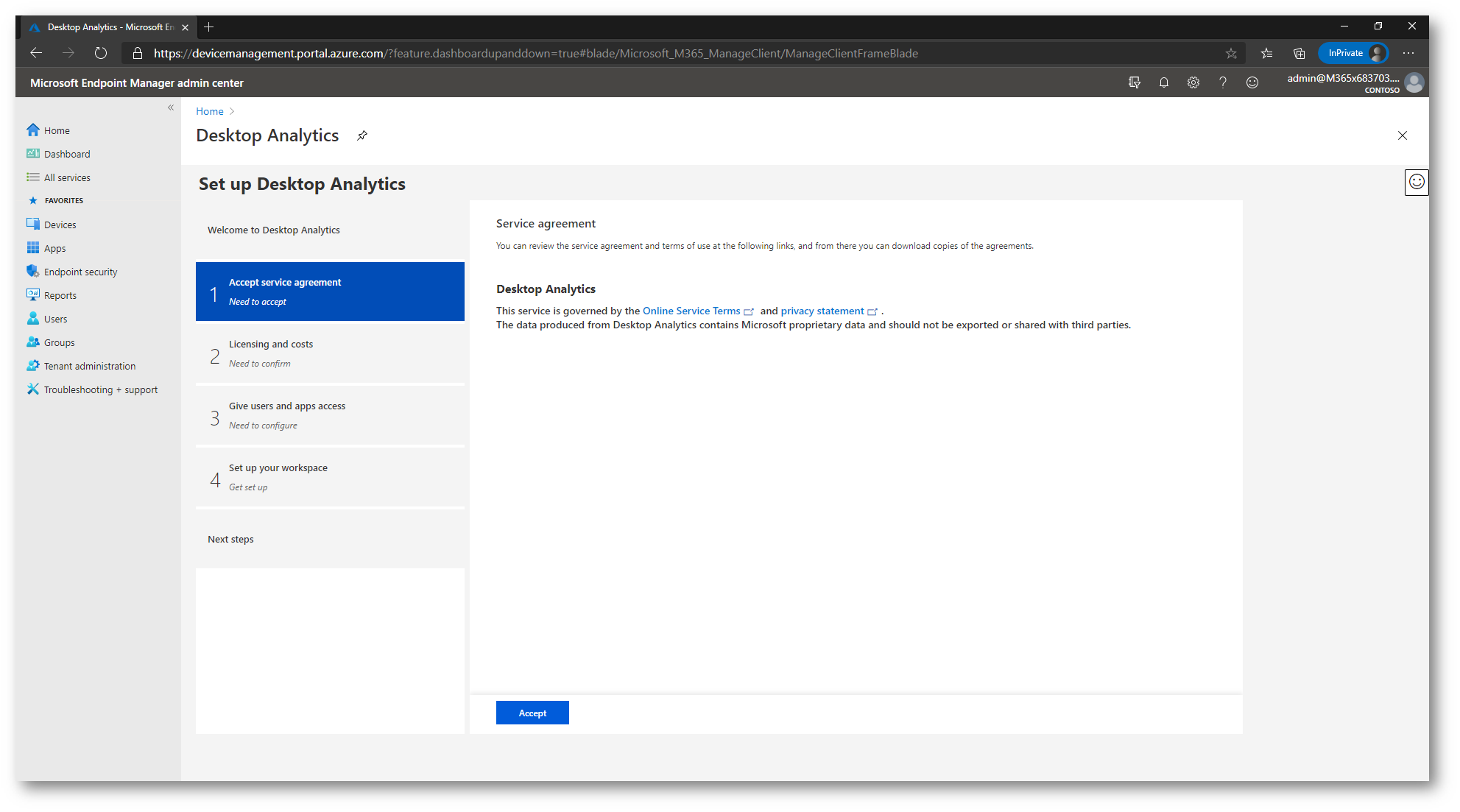
Task: Open the Apps sidebar item
Action: click(x=54, y=248)
